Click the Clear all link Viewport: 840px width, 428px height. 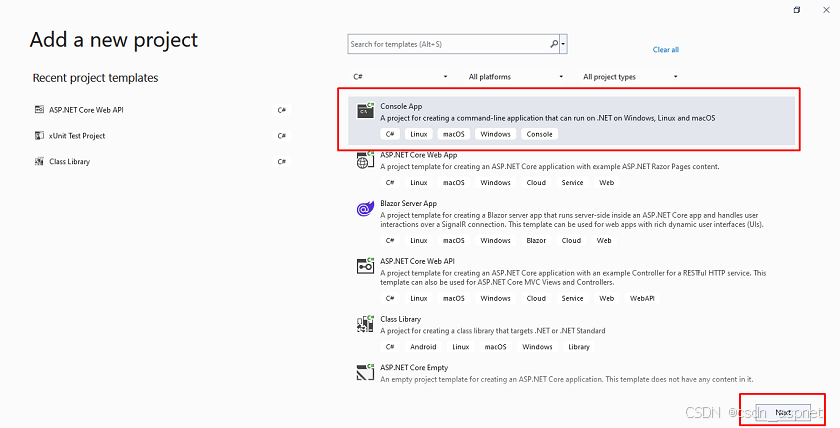[x=666, y=49]
